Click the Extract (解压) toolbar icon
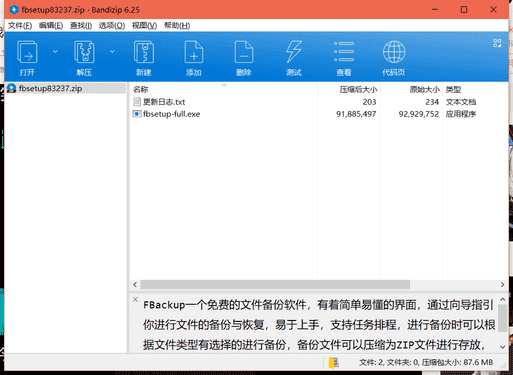The width and height of the screenshot is (513, 375). 84,52
